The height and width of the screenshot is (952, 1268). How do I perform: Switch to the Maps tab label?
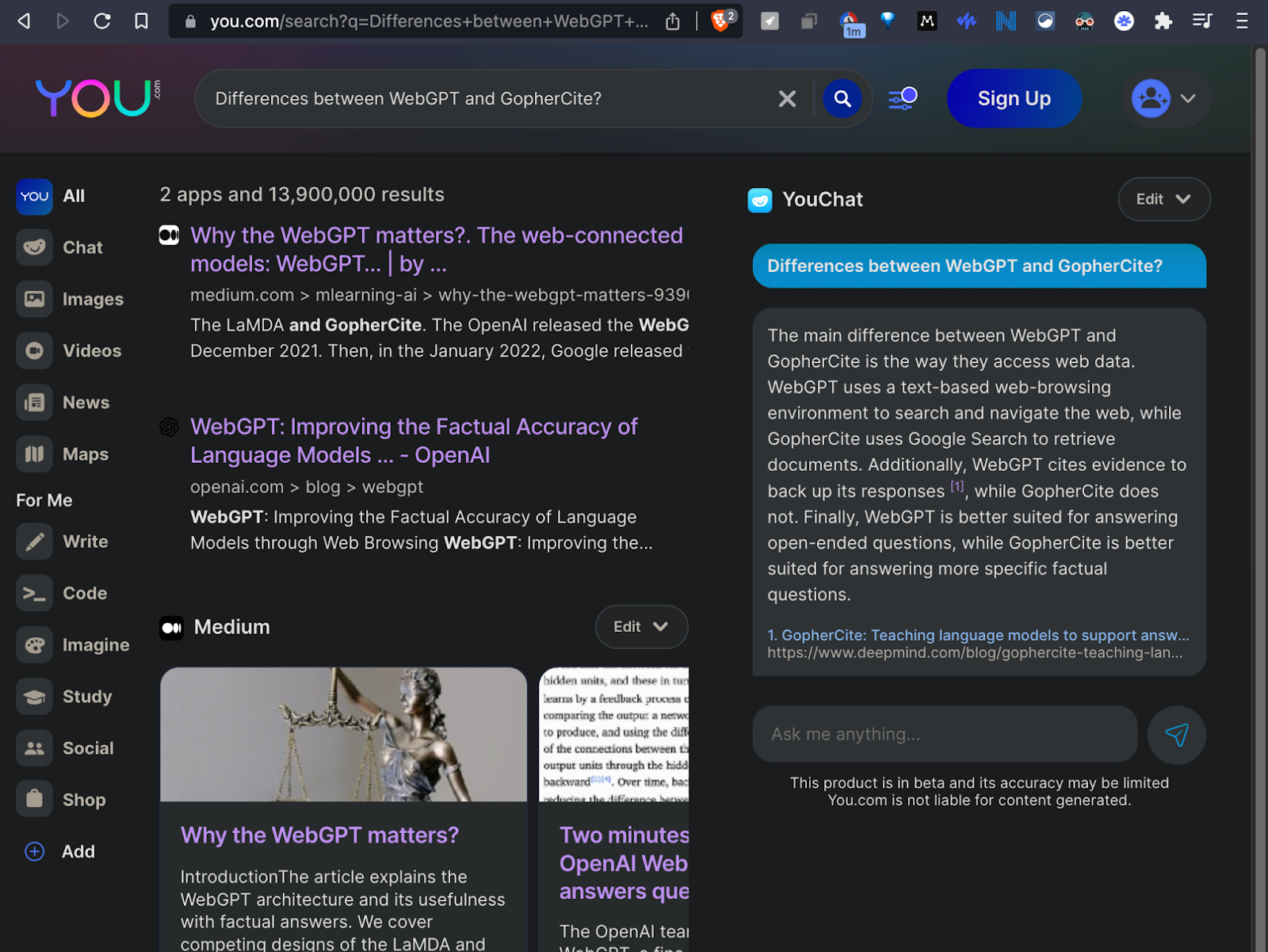pyautogui.click(x=86, y=454)
